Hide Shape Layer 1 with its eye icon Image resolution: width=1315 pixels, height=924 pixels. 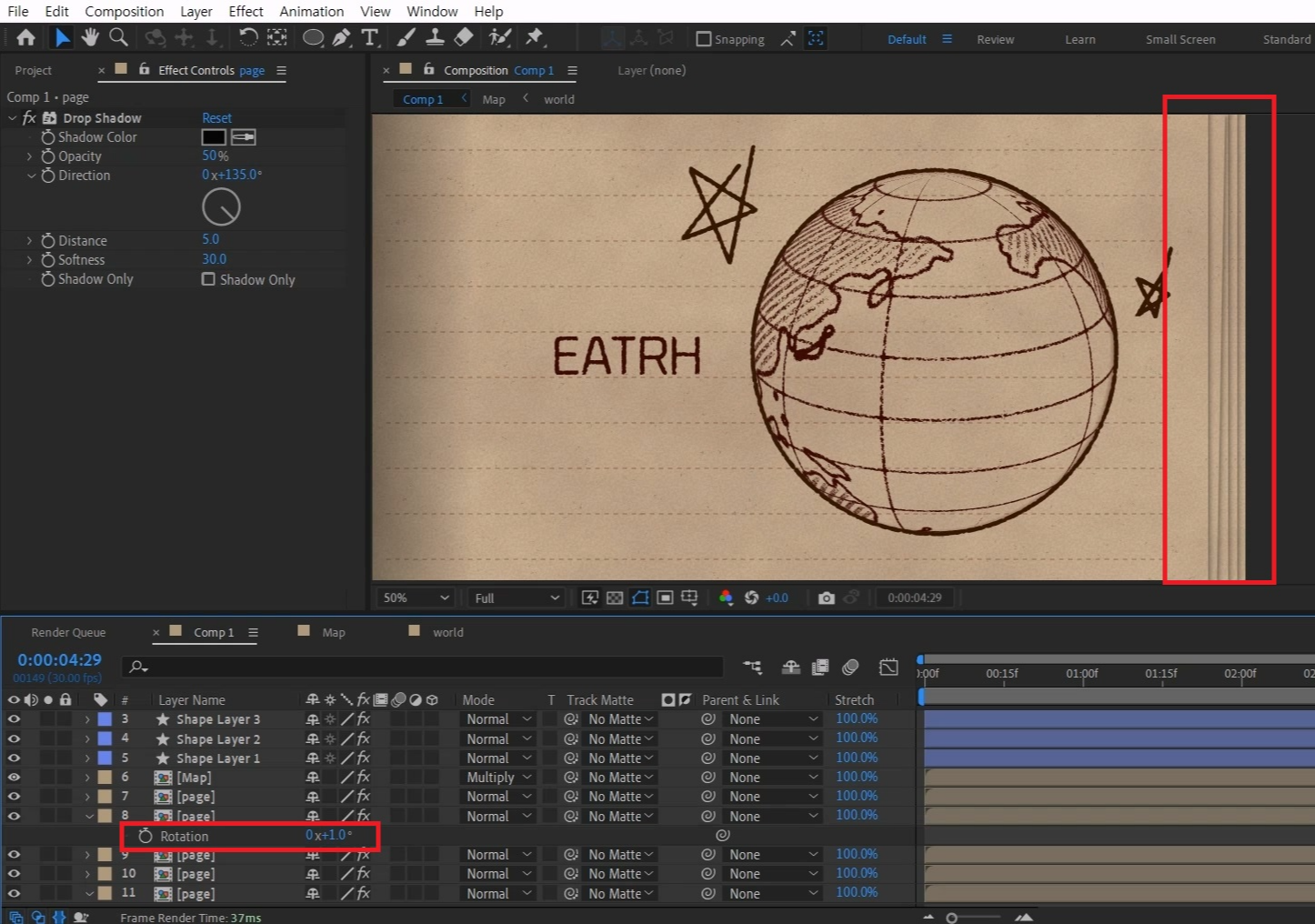point(14,758)
